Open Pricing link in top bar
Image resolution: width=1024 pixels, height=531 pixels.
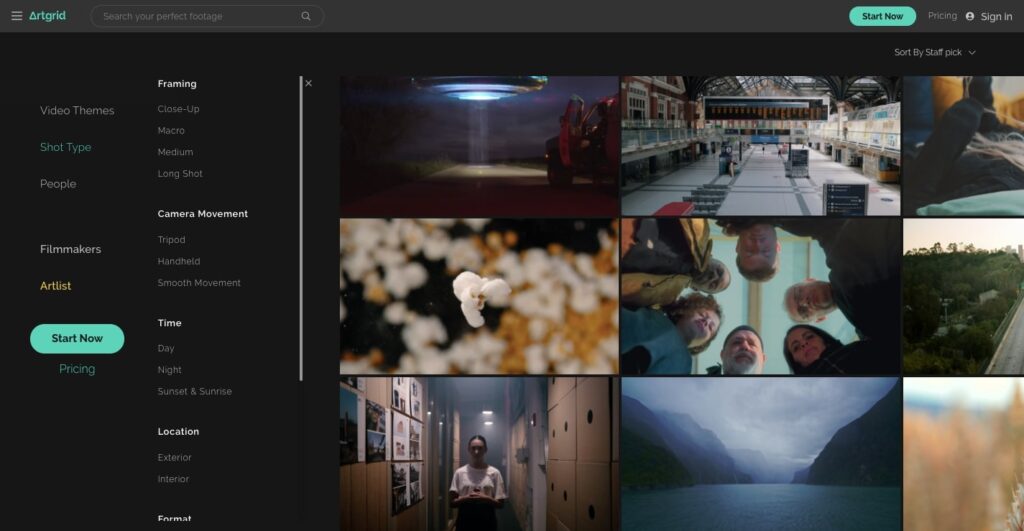pos(942,16)
